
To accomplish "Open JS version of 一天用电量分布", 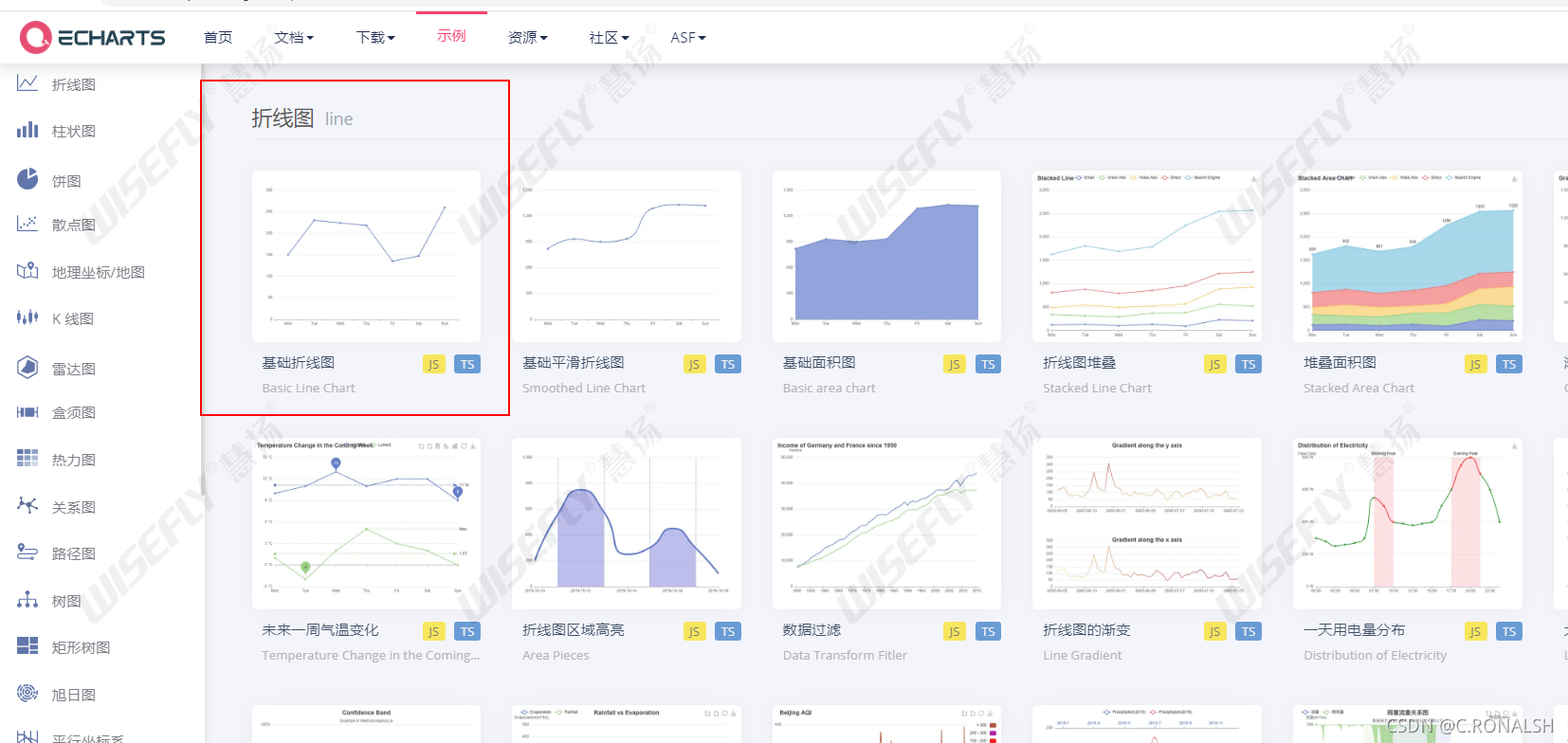I will 1475,631.
